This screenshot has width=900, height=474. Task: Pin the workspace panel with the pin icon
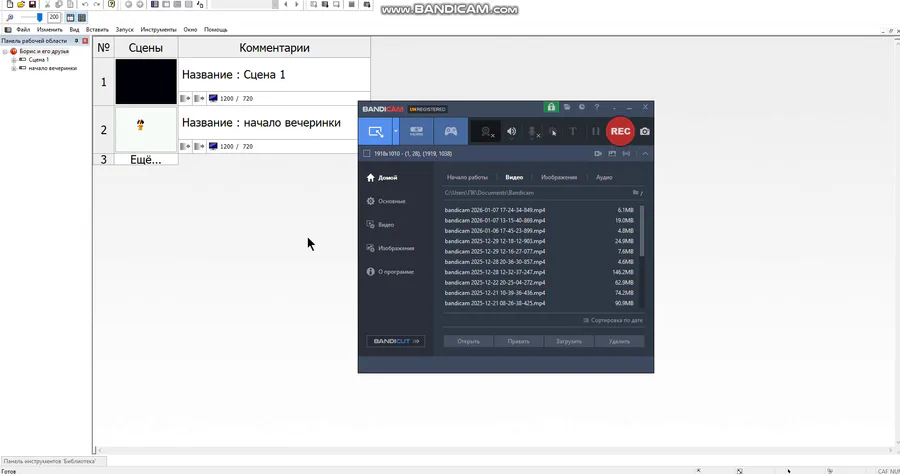pos(76,41)
